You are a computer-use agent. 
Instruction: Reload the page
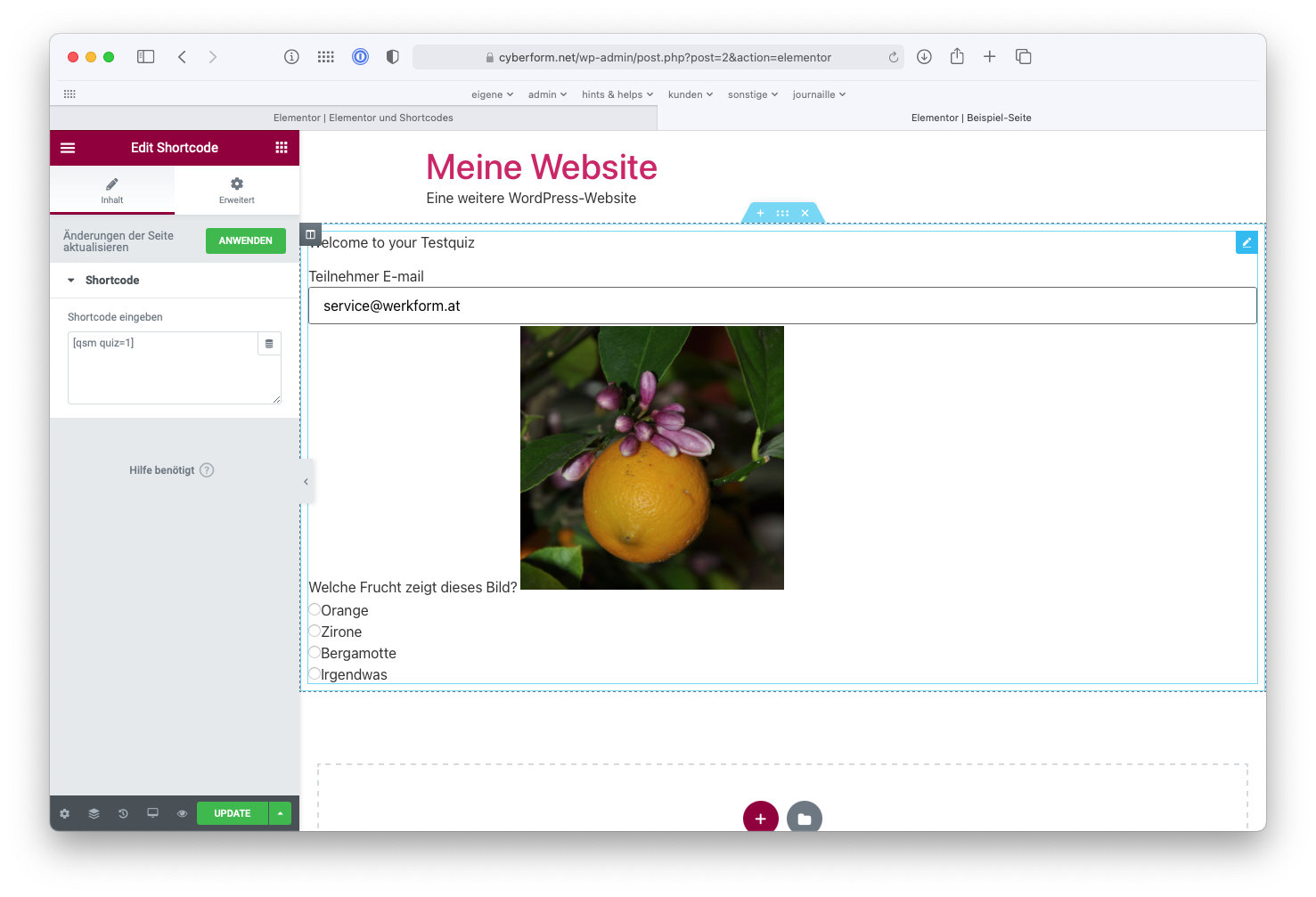click(893, 57)
